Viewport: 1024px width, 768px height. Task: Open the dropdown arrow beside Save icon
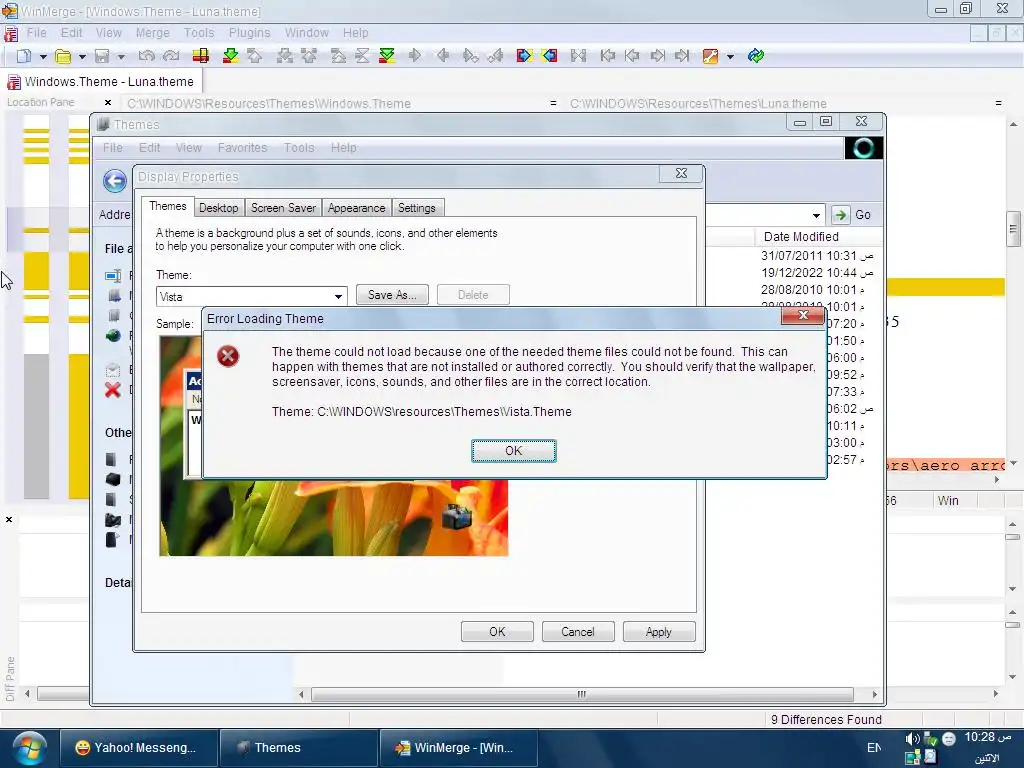pos(121,57)
